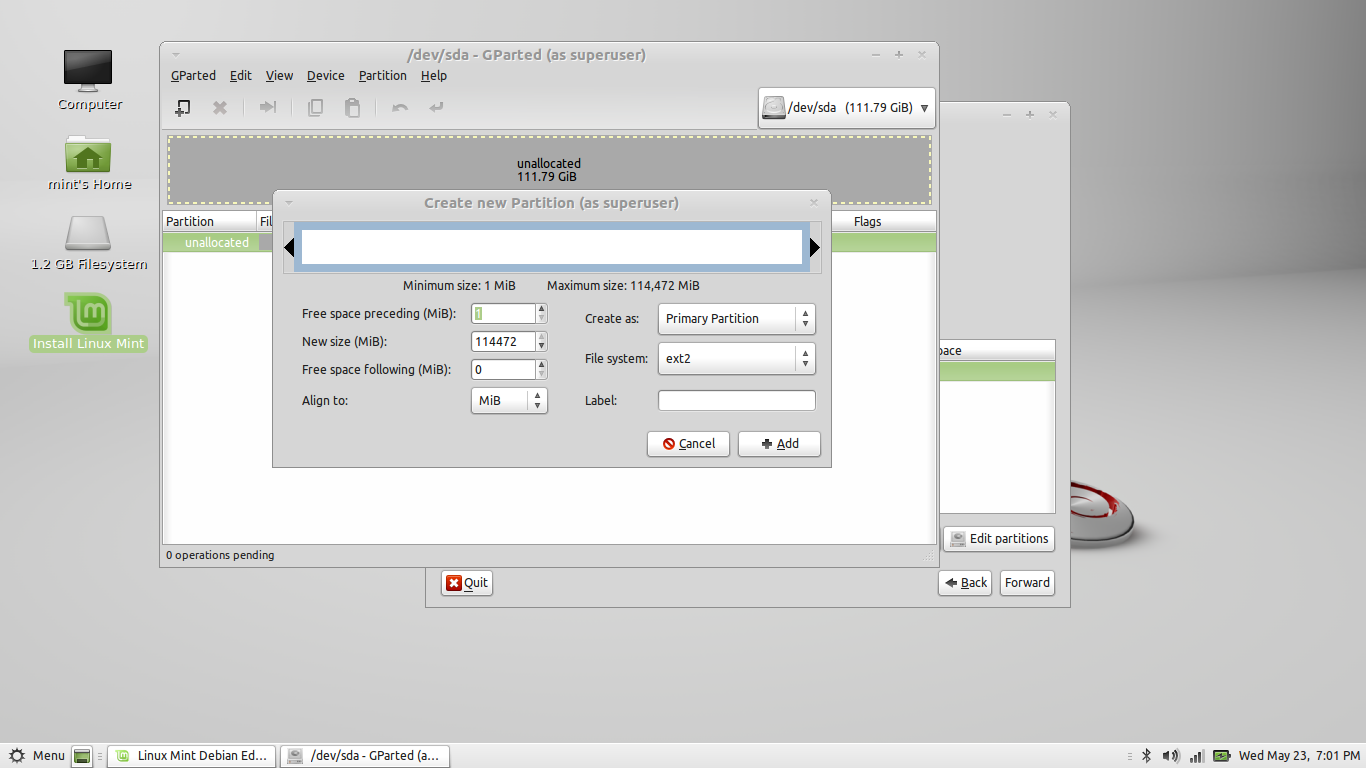Click the Paste partition toolbar icon

point(352,107)
